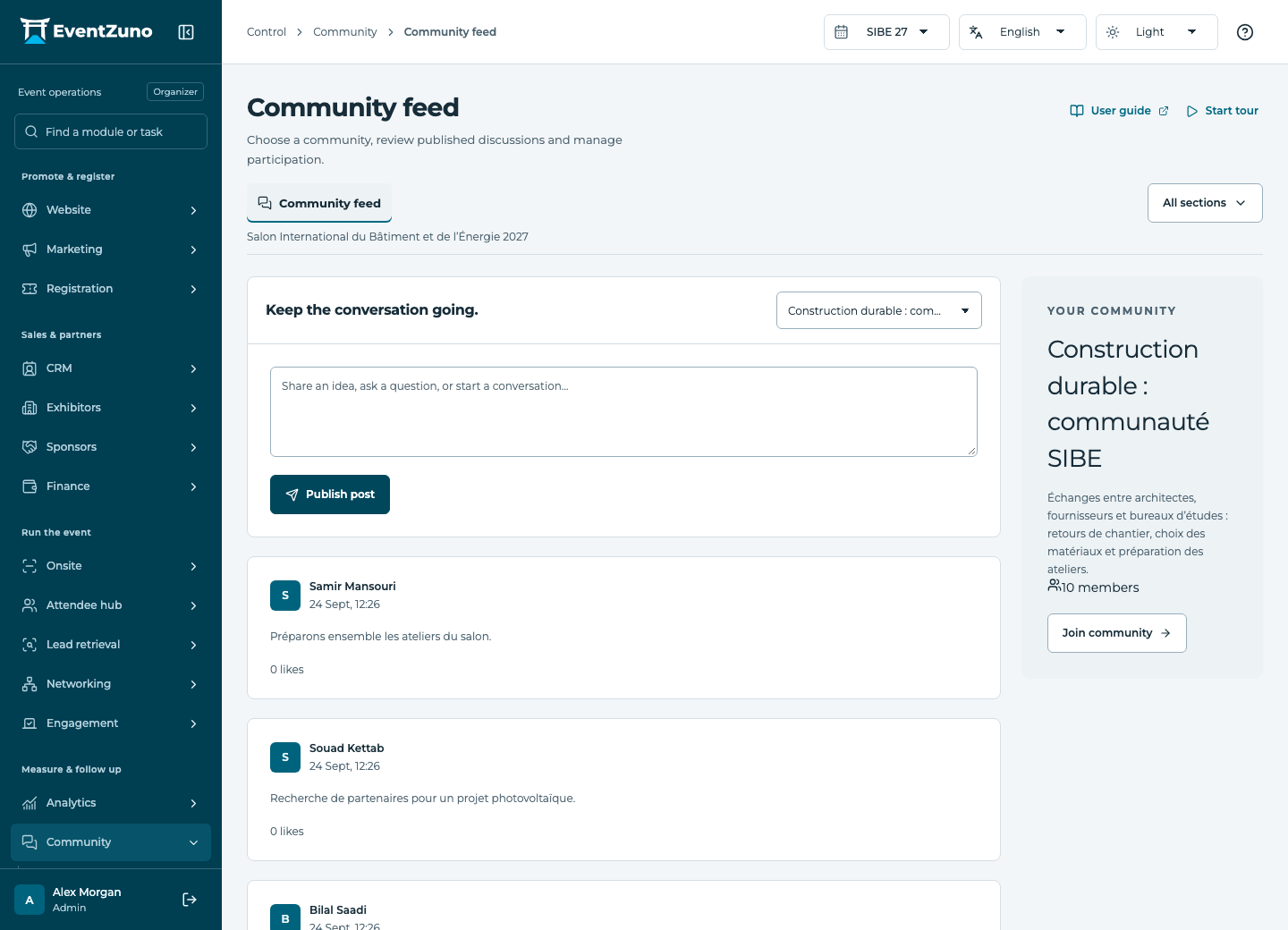Click the log out icon beside Alex Morgan
This screenshot has height=930, width=1288.
190,900
